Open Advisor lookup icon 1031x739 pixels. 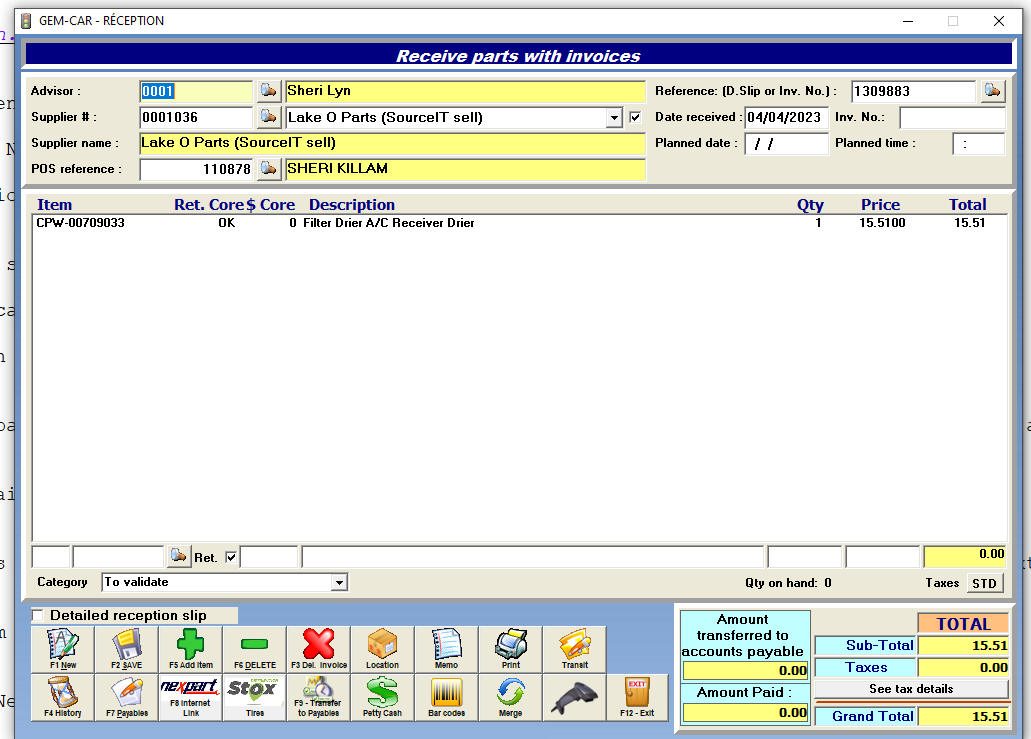[x=268, y=91]
